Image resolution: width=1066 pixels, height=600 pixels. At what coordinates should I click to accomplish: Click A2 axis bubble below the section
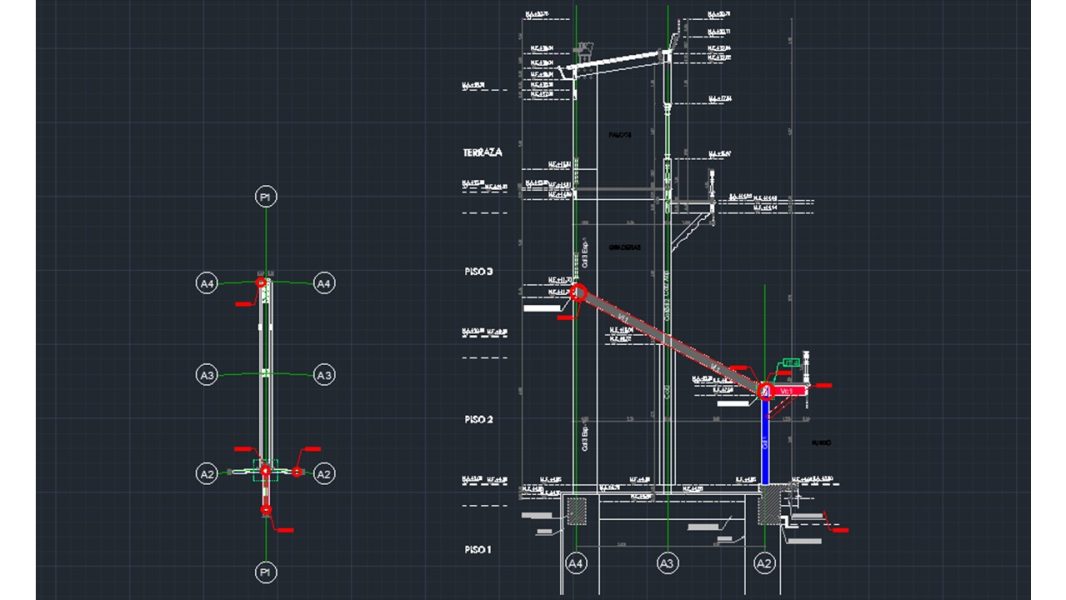[765, 564]
